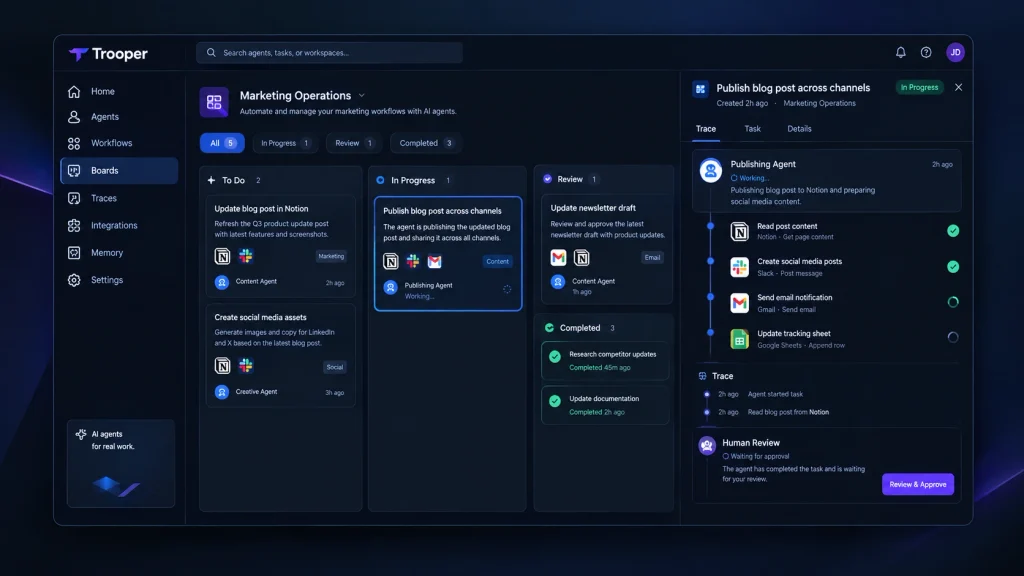Open Traces in the sidebar
The height and width of the screenshot is (576, 1024).
point(119,198)
